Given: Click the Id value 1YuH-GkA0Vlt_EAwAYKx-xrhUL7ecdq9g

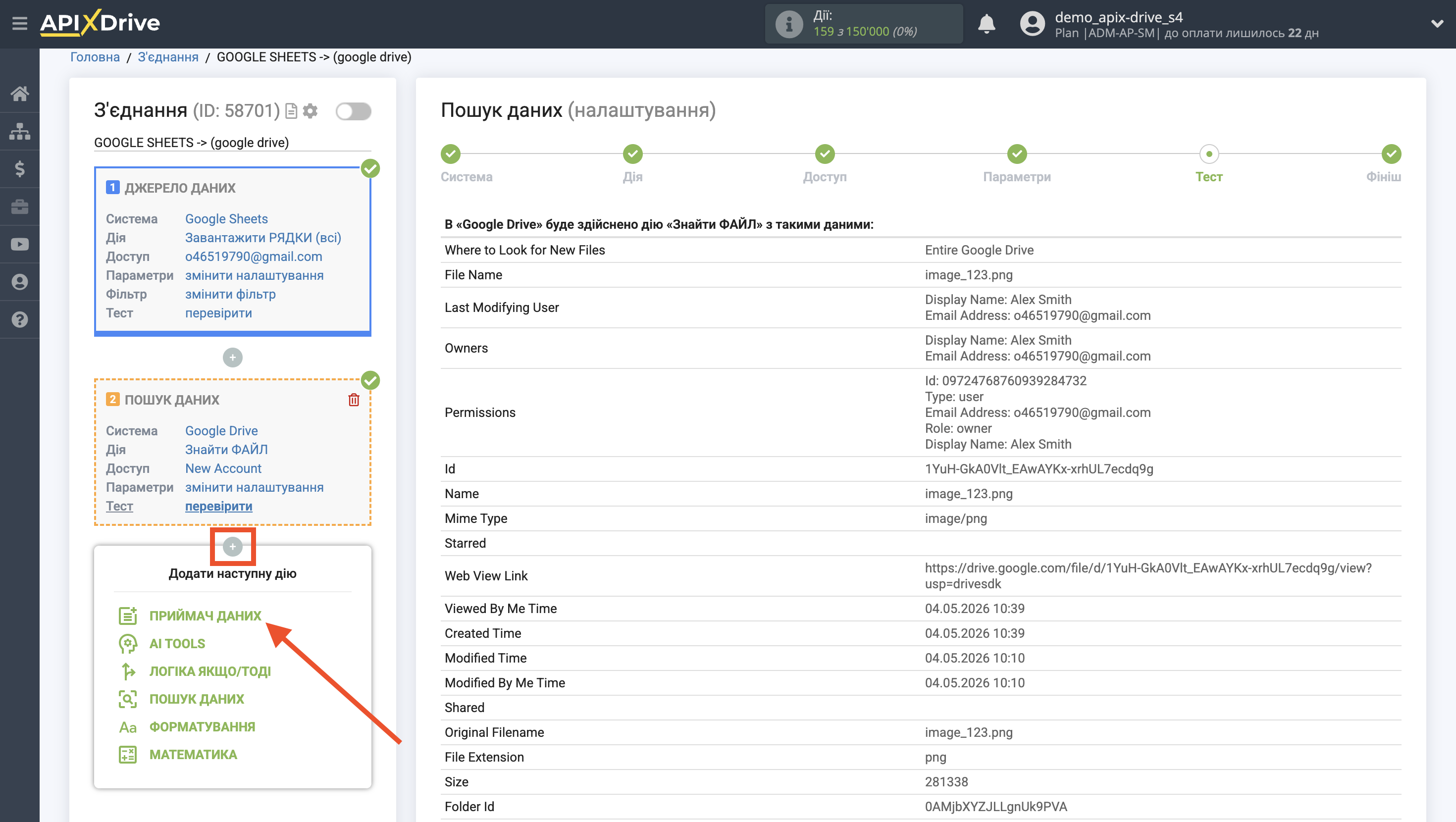Looking at the screenshot, I should coord(1039,469).
